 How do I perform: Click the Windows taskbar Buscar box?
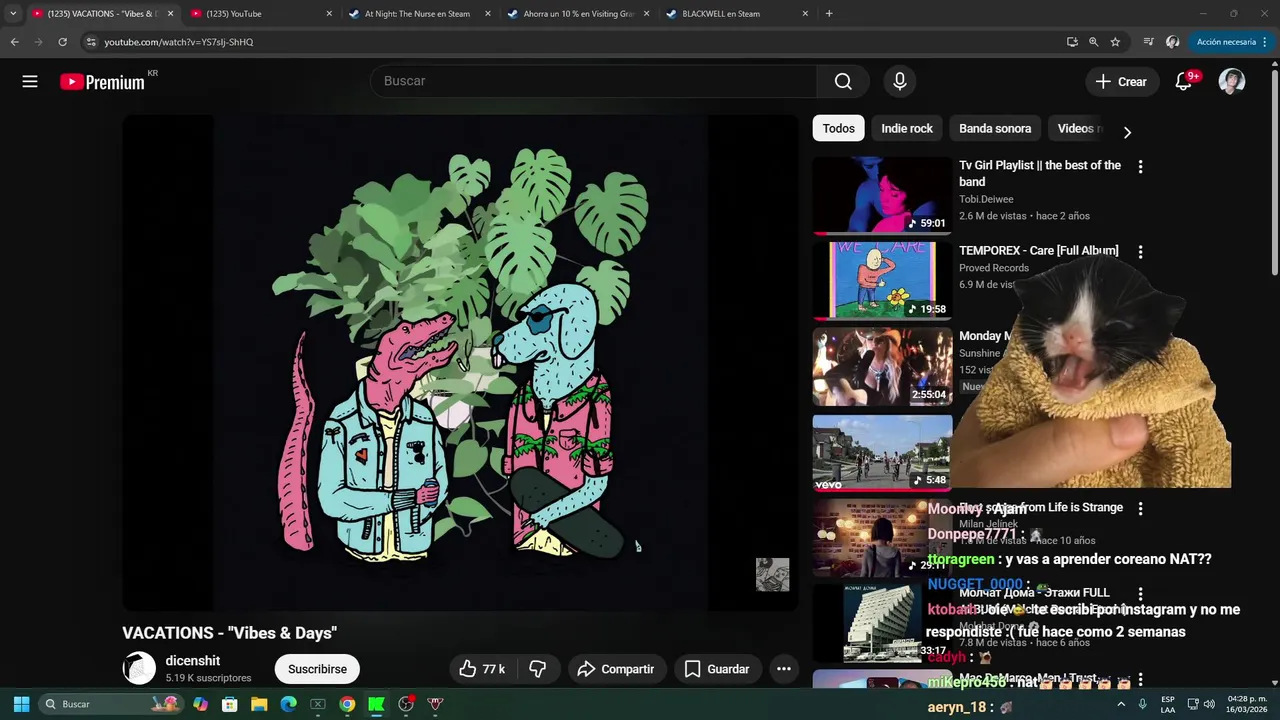coord(112,704)
